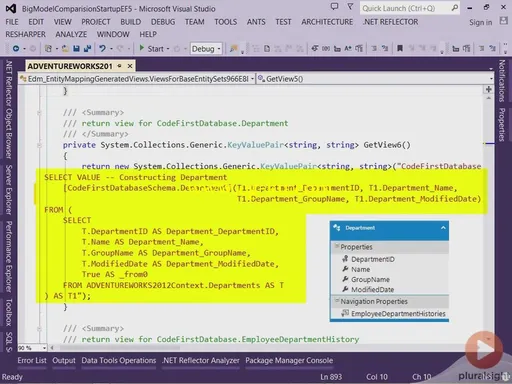Viewport: 512px width, 384px height.
Task: Click the Open File folder icon
Action: coord(65,49)
